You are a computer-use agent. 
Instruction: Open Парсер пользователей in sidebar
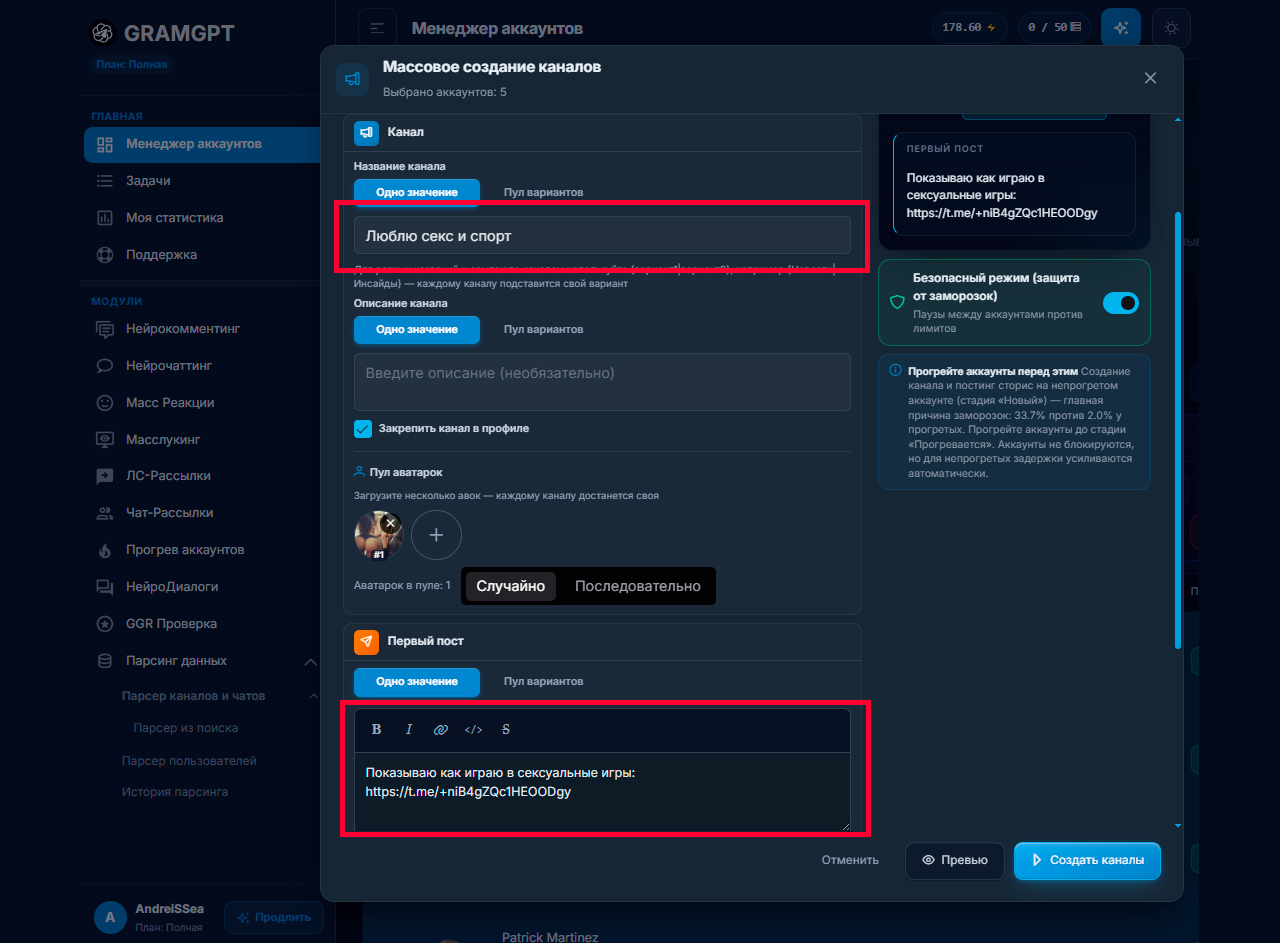(x=189, y=761)
